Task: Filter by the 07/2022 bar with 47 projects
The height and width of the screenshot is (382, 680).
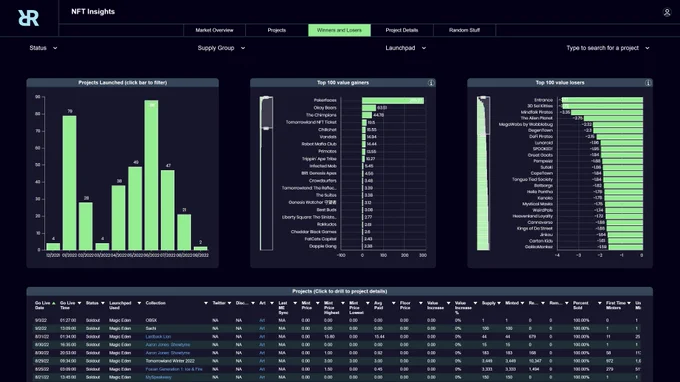Action: point(168,210)
